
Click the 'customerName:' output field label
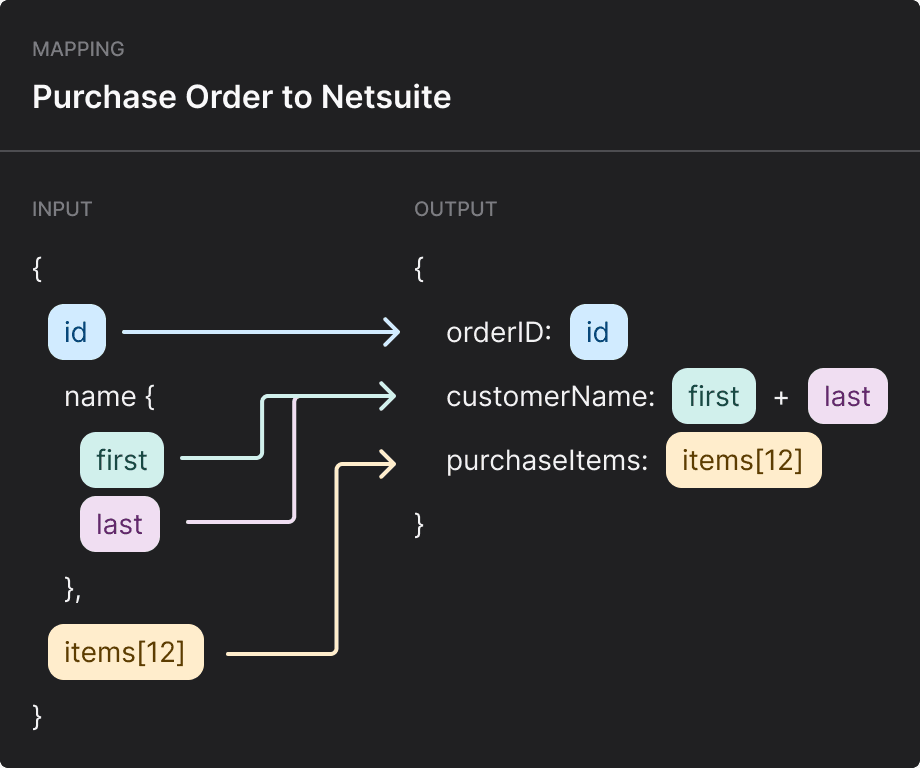click(550, 397)
